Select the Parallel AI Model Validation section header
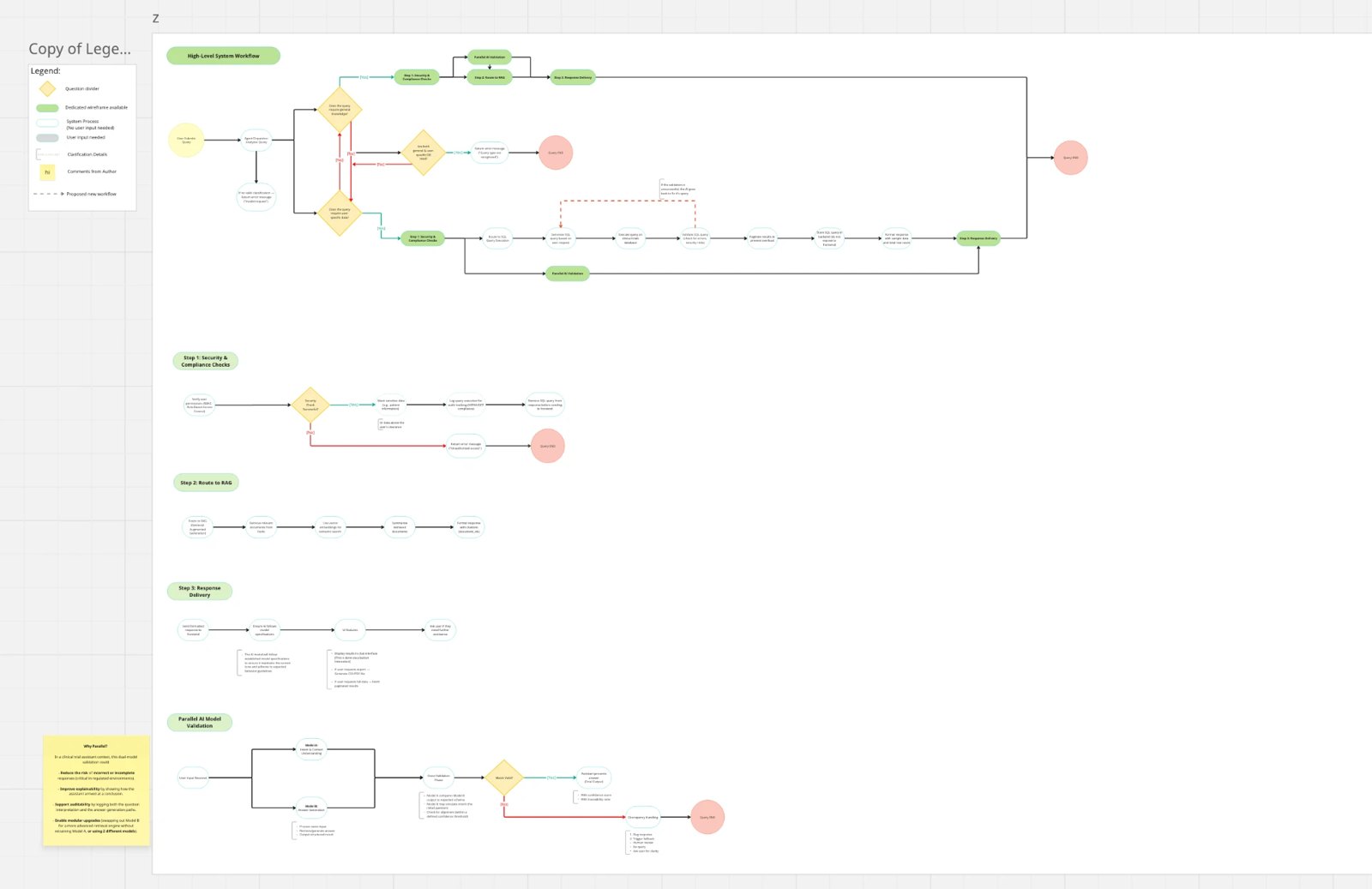Viewport: 1372px width, 889px height. pyautogui.click(x=200, y=723)
